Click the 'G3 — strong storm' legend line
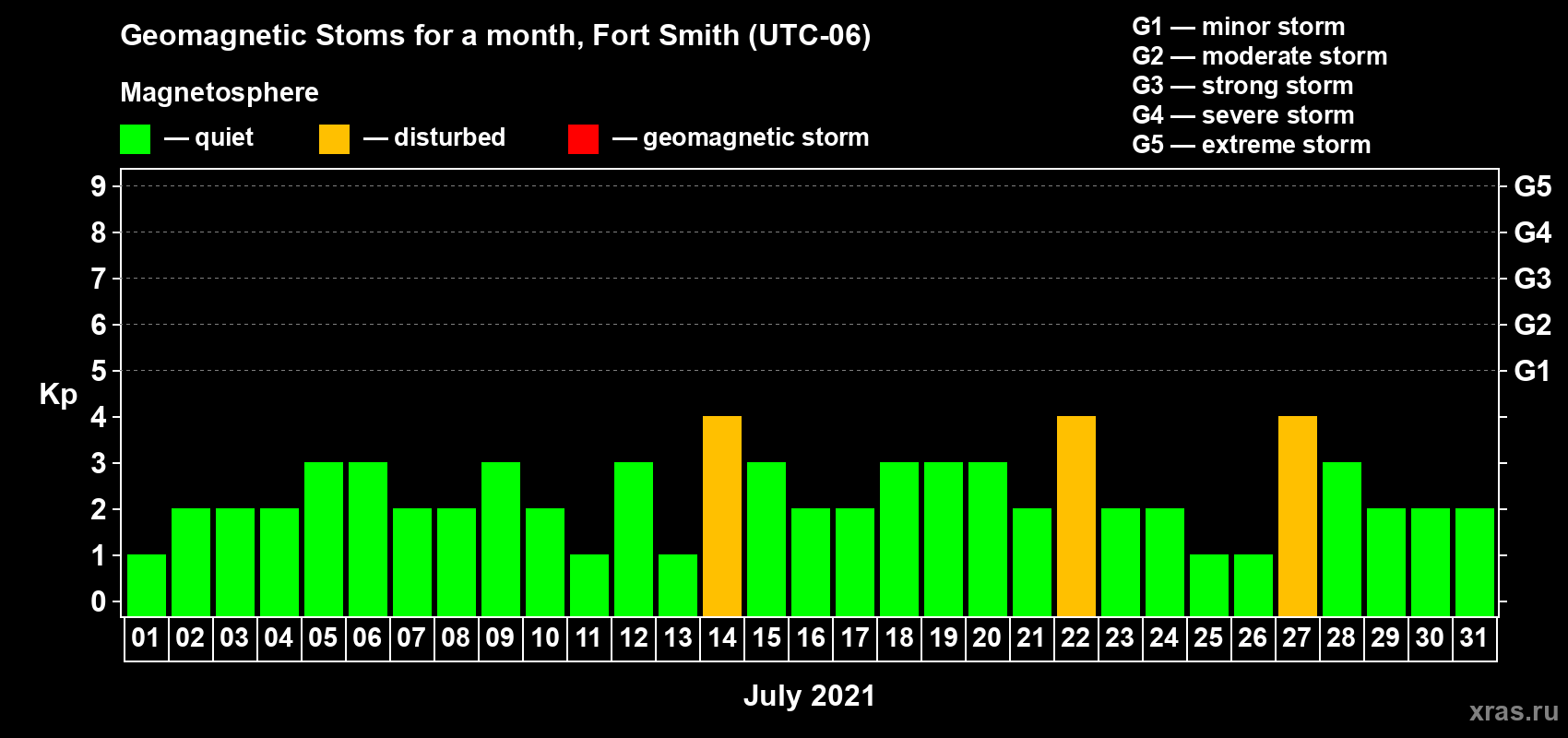The image size is (1568, 738). pos(1242,86)
